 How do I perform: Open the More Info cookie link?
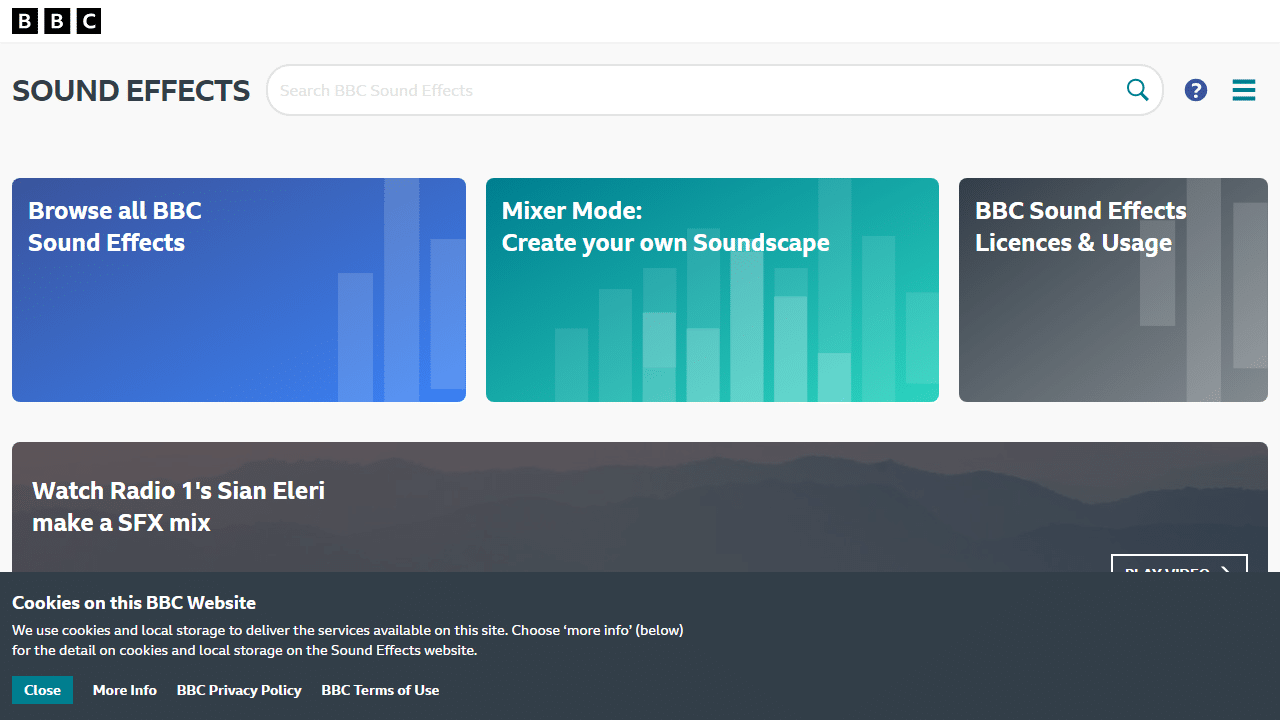125,690
